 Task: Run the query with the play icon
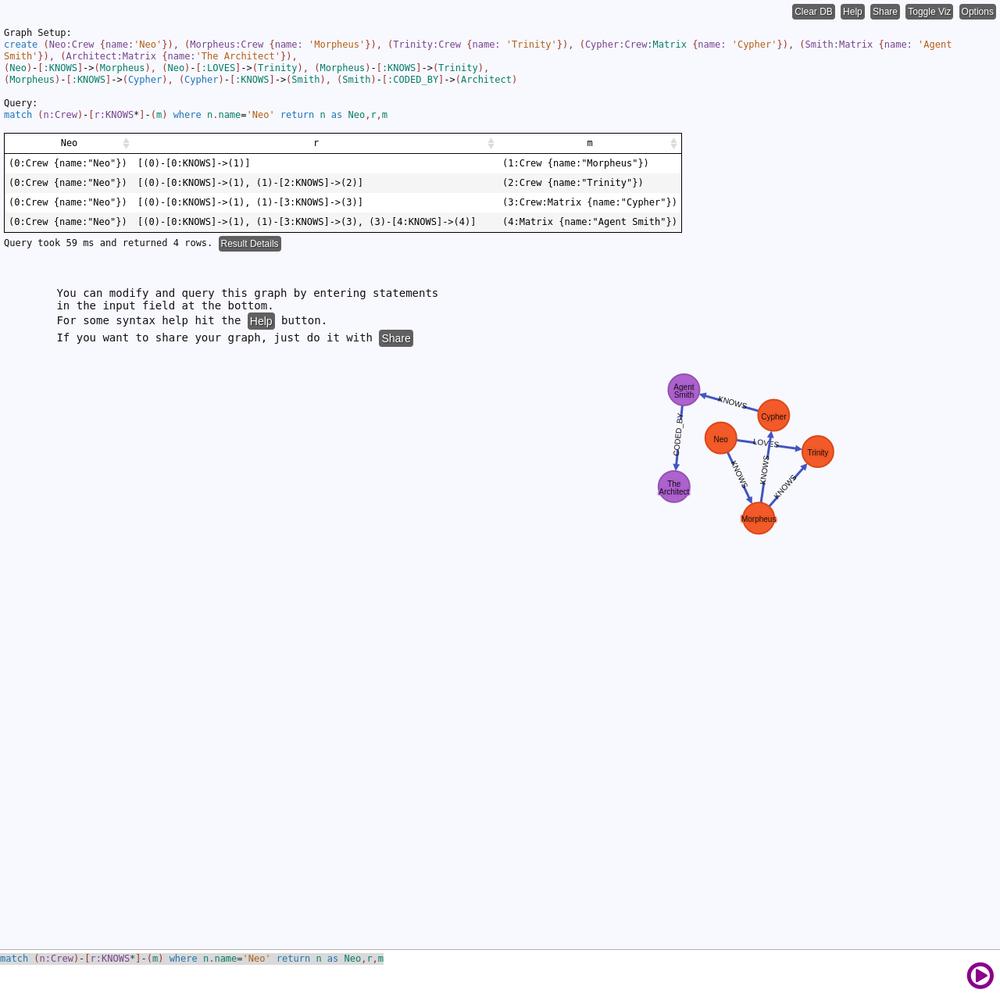coord(980,975)
